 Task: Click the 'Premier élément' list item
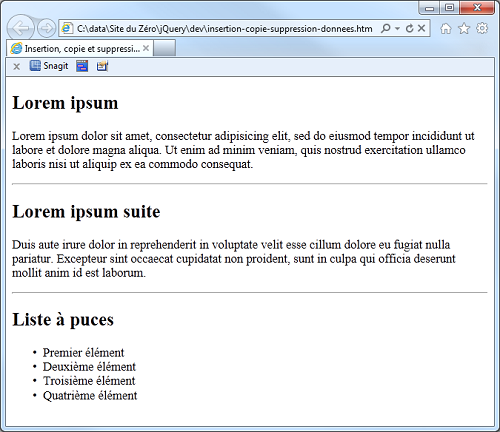[83, 352]
